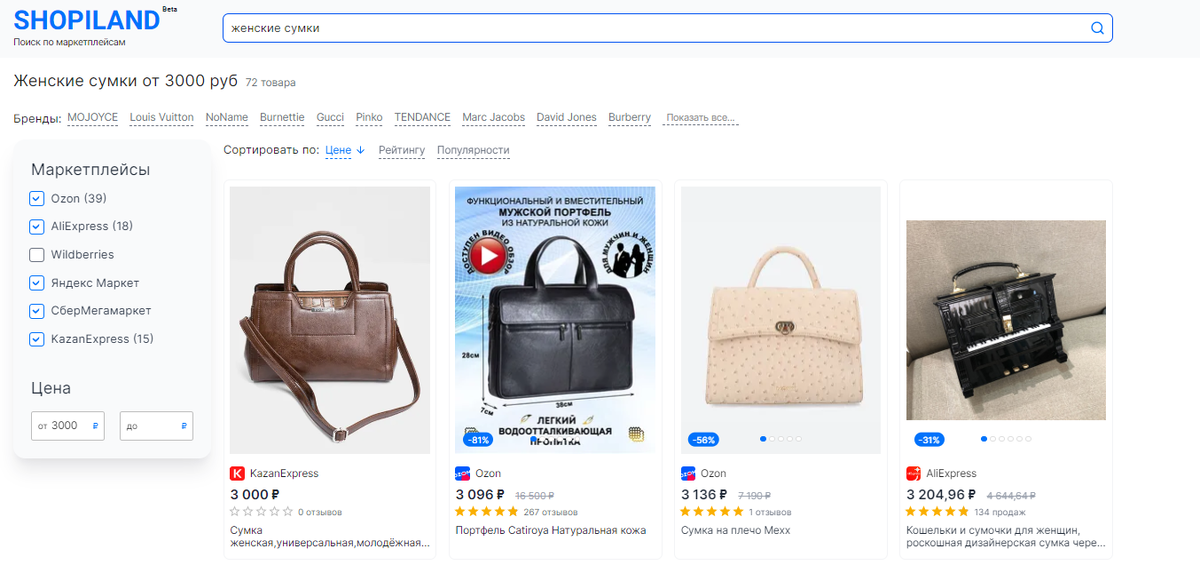Filter by brand Louis Vuitton

point(162,117)
